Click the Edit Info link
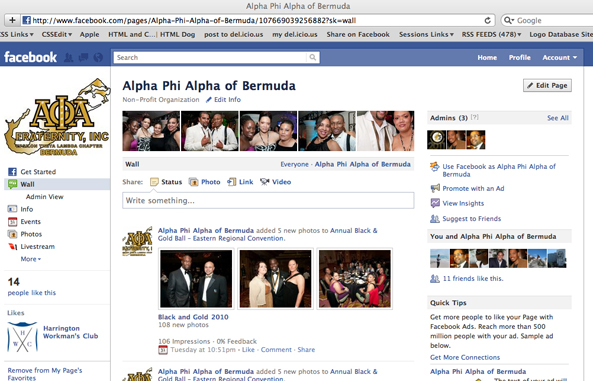The image size is (593, 381). 227,100
